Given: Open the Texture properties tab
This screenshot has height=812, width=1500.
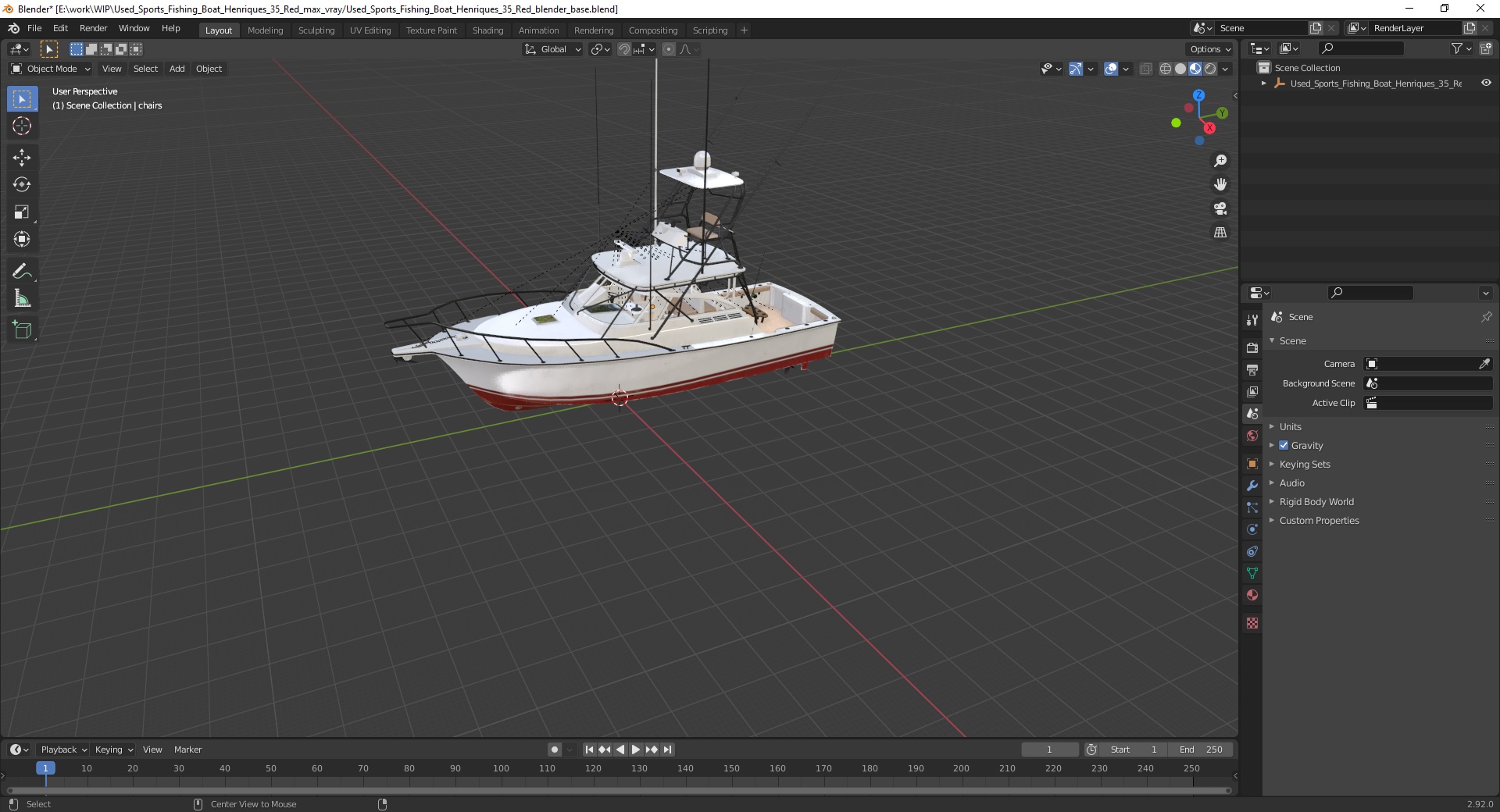Looking at the screenshot, I should (x=1252, y=623).
